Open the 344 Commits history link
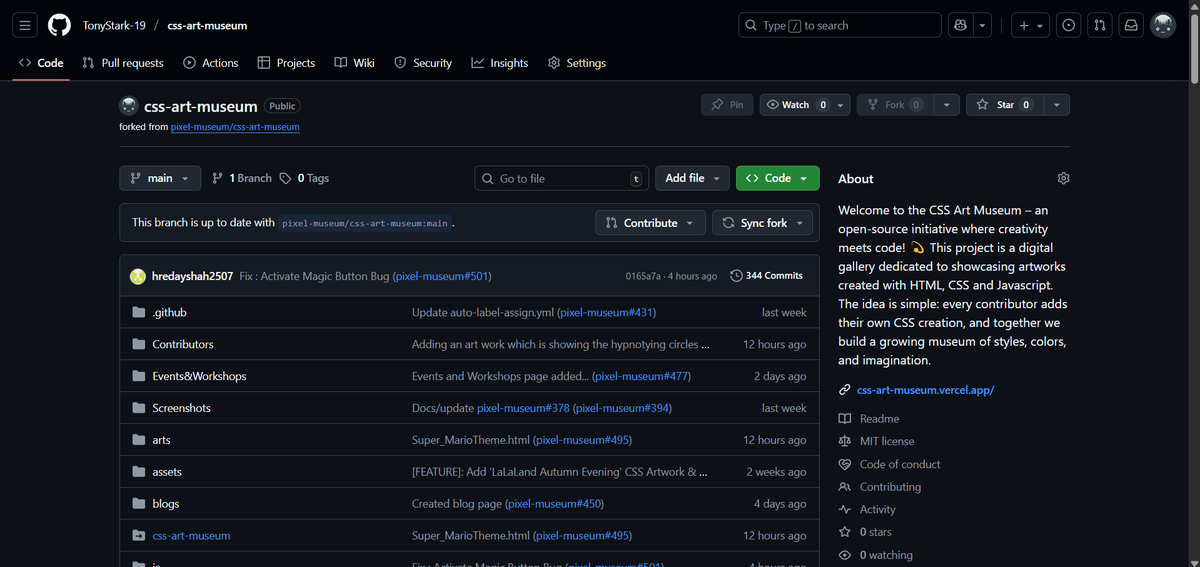 pos(767,275)
